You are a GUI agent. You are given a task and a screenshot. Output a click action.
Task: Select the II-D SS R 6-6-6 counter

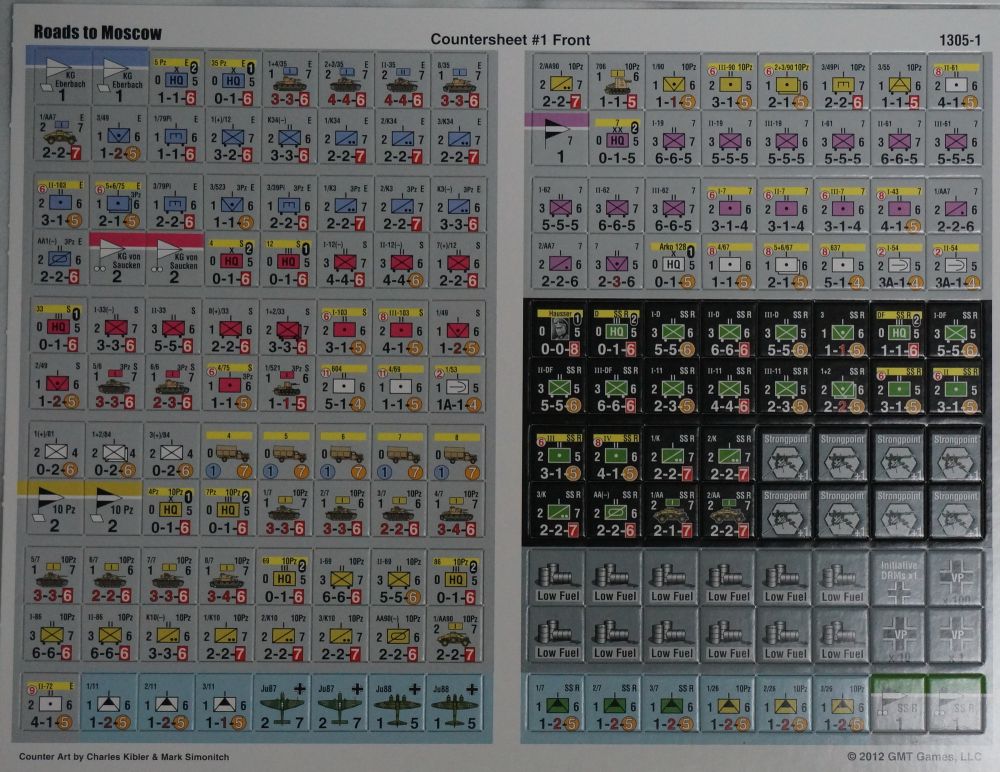tap(730, 330)
